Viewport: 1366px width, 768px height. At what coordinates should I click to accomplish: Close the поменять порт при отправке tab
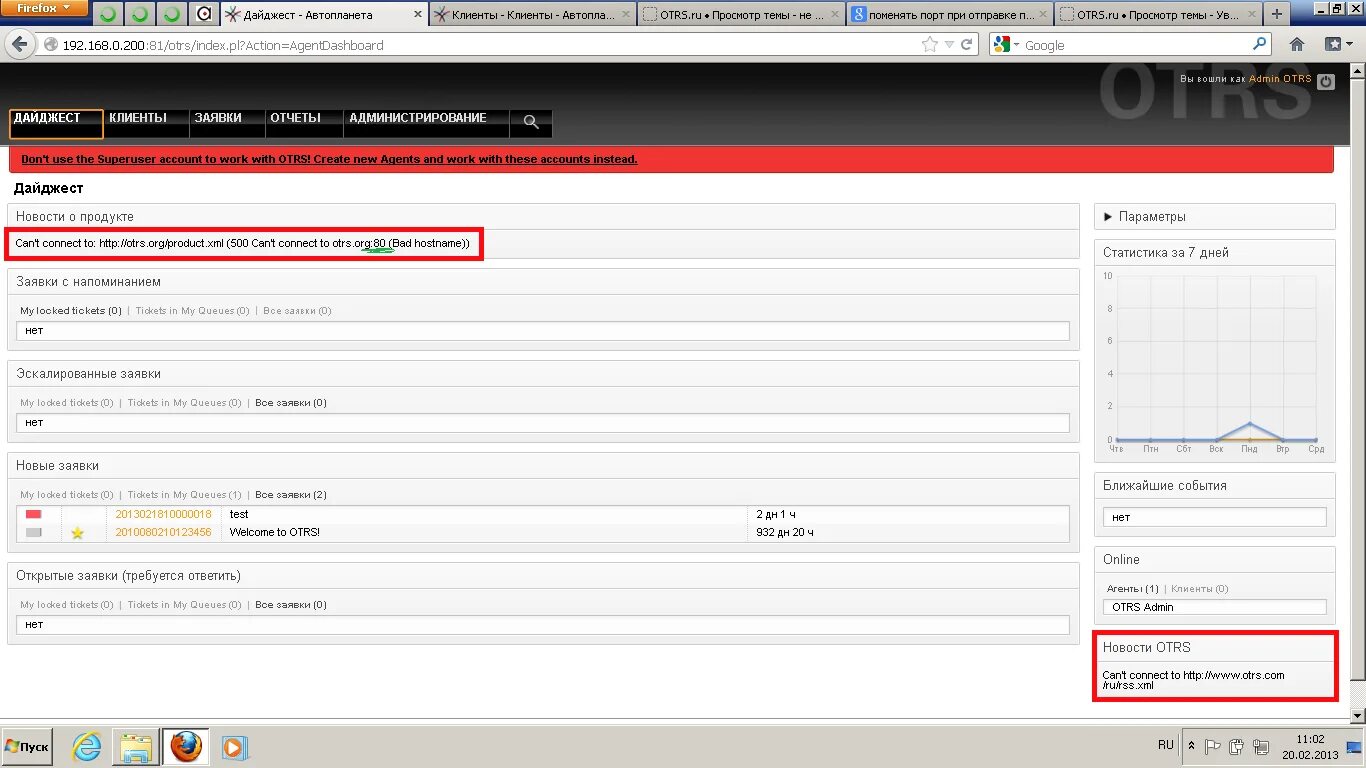[x=1041, y=15]
